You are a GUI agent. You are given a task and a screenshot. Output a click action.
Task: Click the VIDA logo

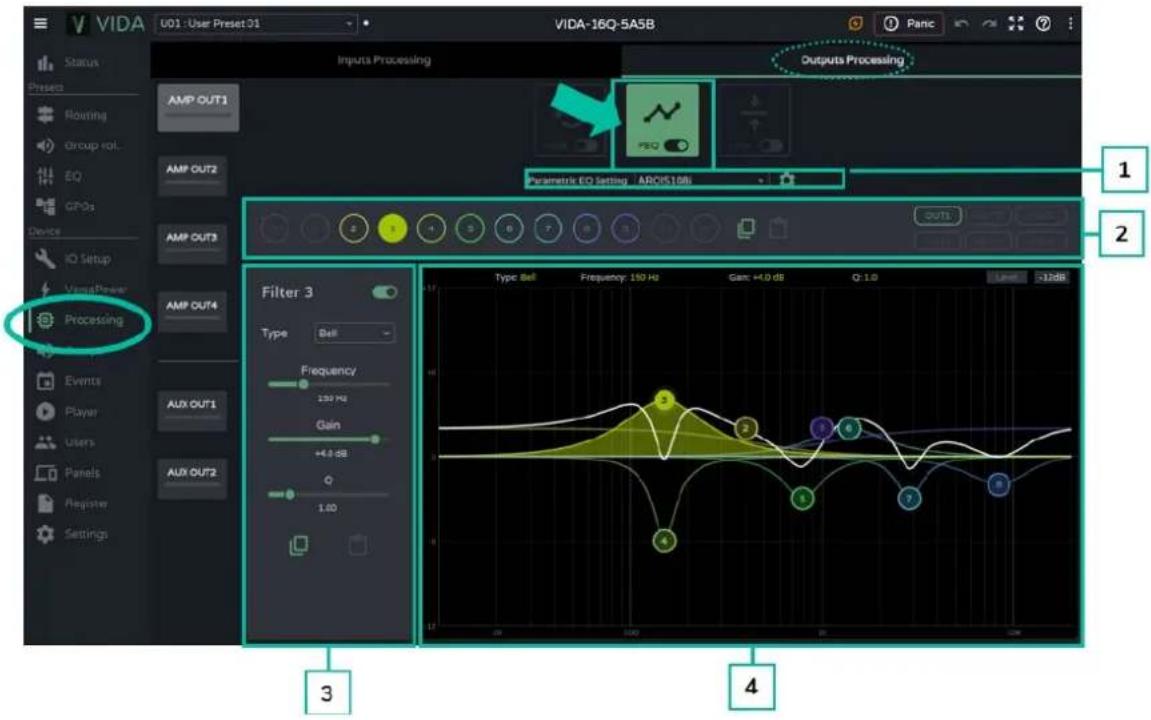(x=107, y=23)
